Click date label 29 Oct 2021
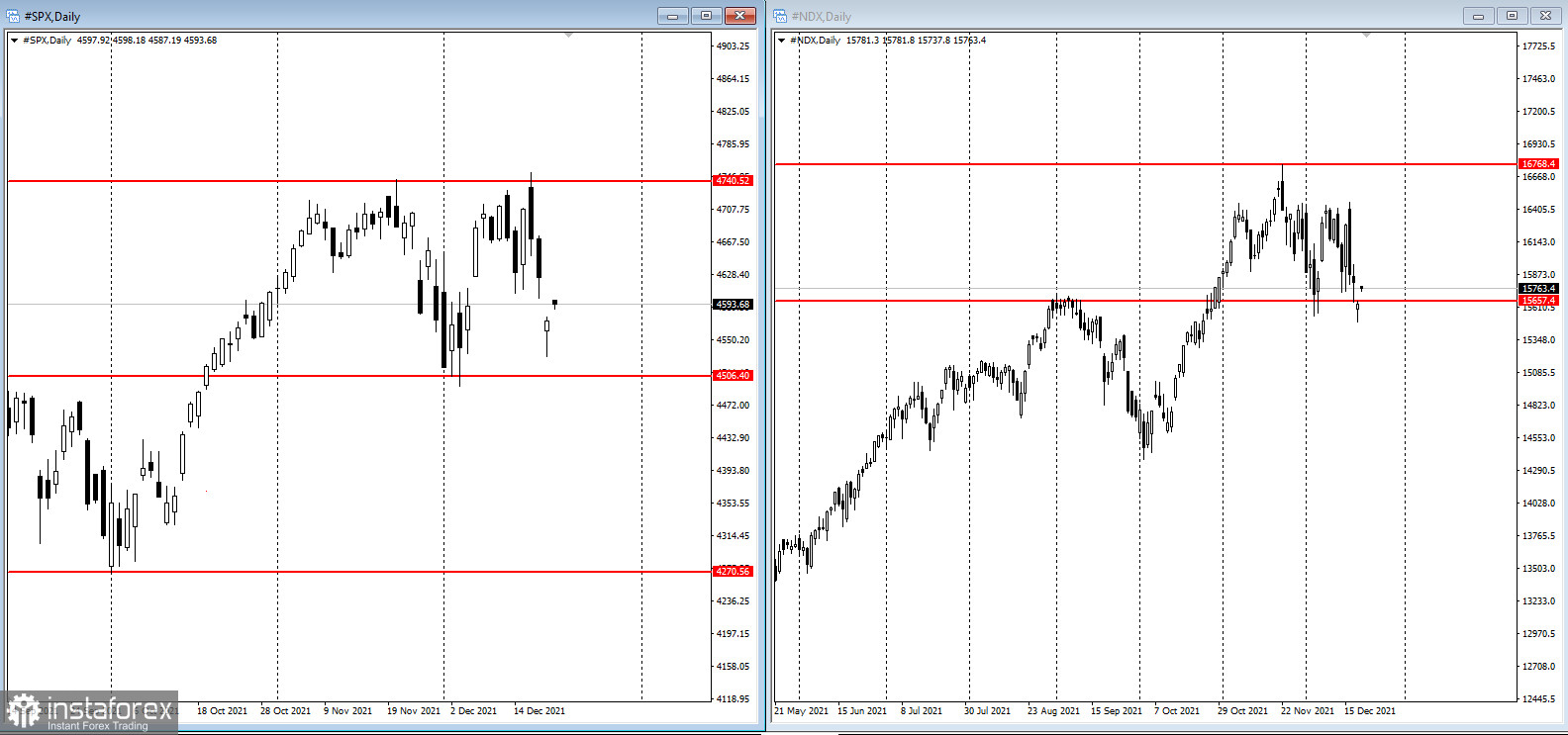The height and width of the screenshot is (735, 1568). (x=1242, y=711)
